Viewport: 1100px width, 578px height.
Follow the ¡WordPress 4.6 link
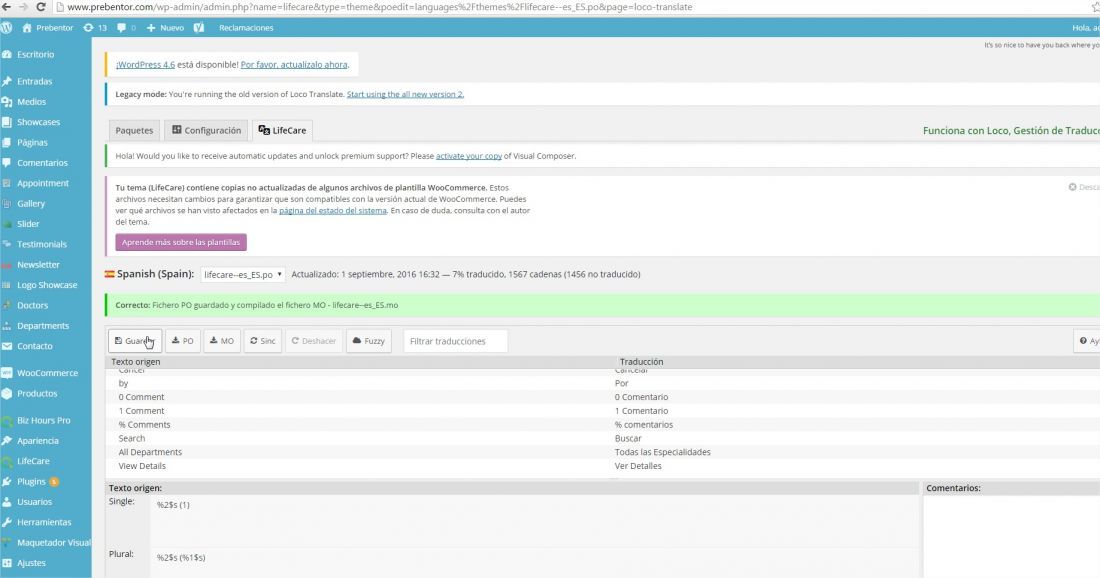[145, 65]
